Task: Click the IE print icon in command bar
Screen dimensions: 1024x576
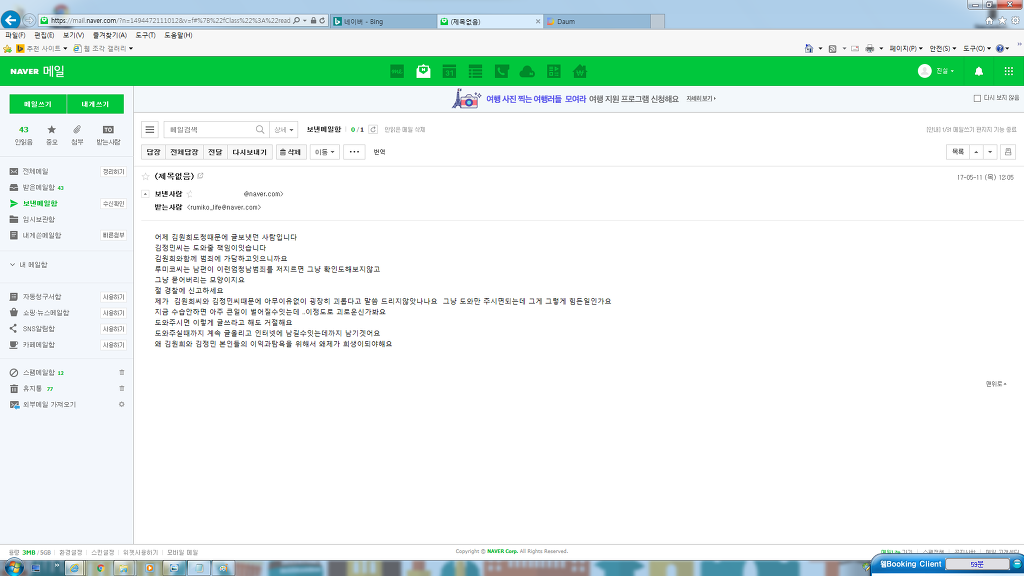Action: coord(869,48)
